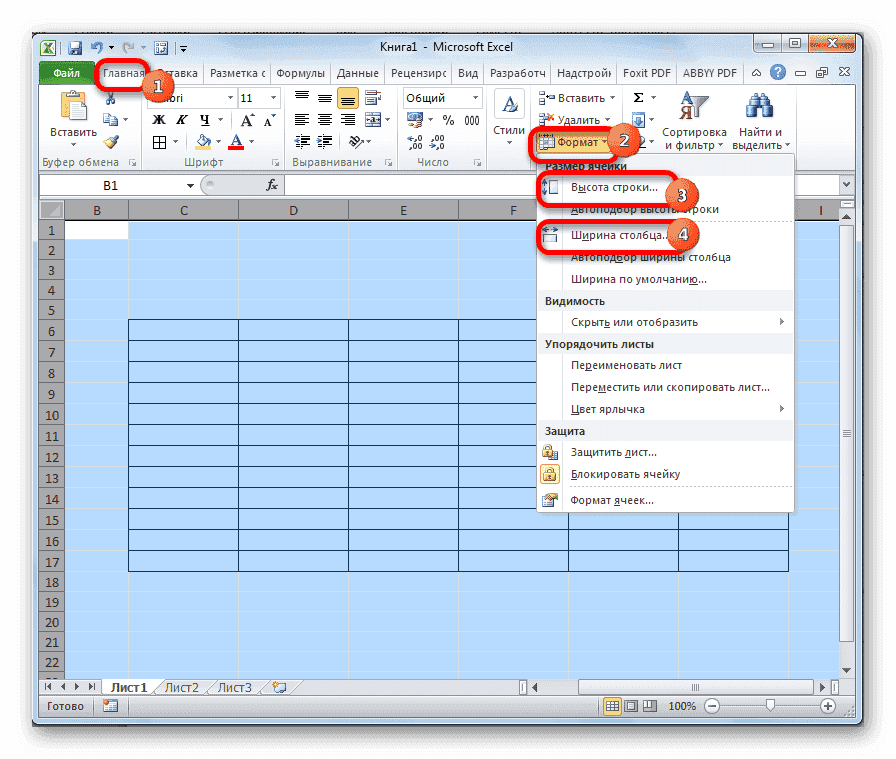
Task: Toggle text wrap in Выравнивание group
Action: coord(372,99)
